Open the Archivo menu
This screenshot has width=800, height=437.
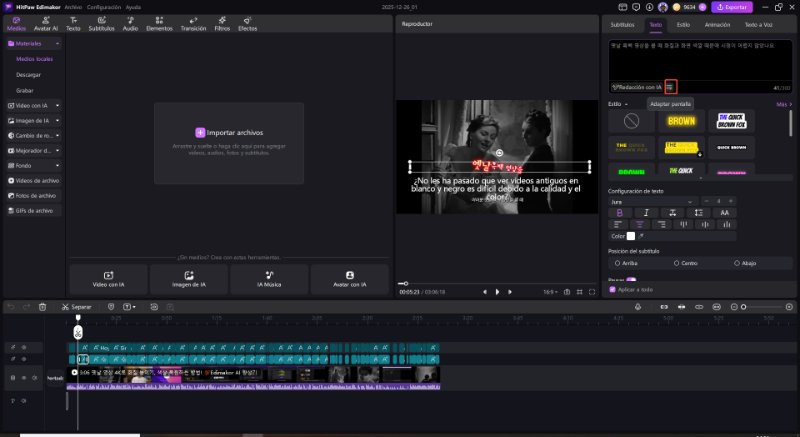click(73, 6)
